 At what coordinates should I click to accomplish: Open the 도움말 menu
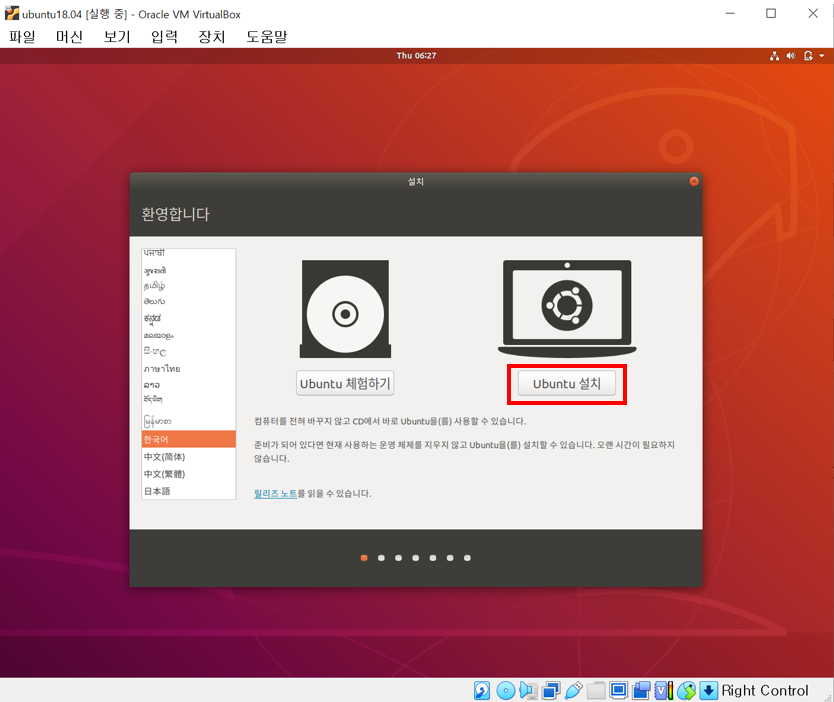tap(266, 37)
